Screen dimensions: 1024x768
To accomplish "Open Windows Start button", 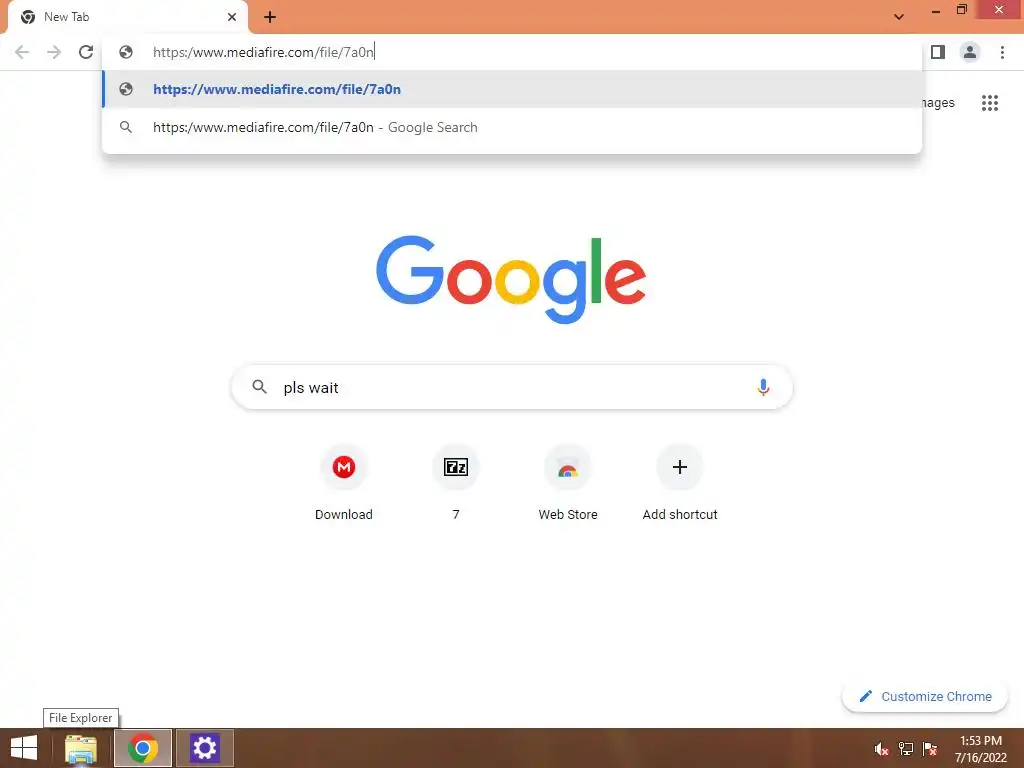I will [24, 748].
